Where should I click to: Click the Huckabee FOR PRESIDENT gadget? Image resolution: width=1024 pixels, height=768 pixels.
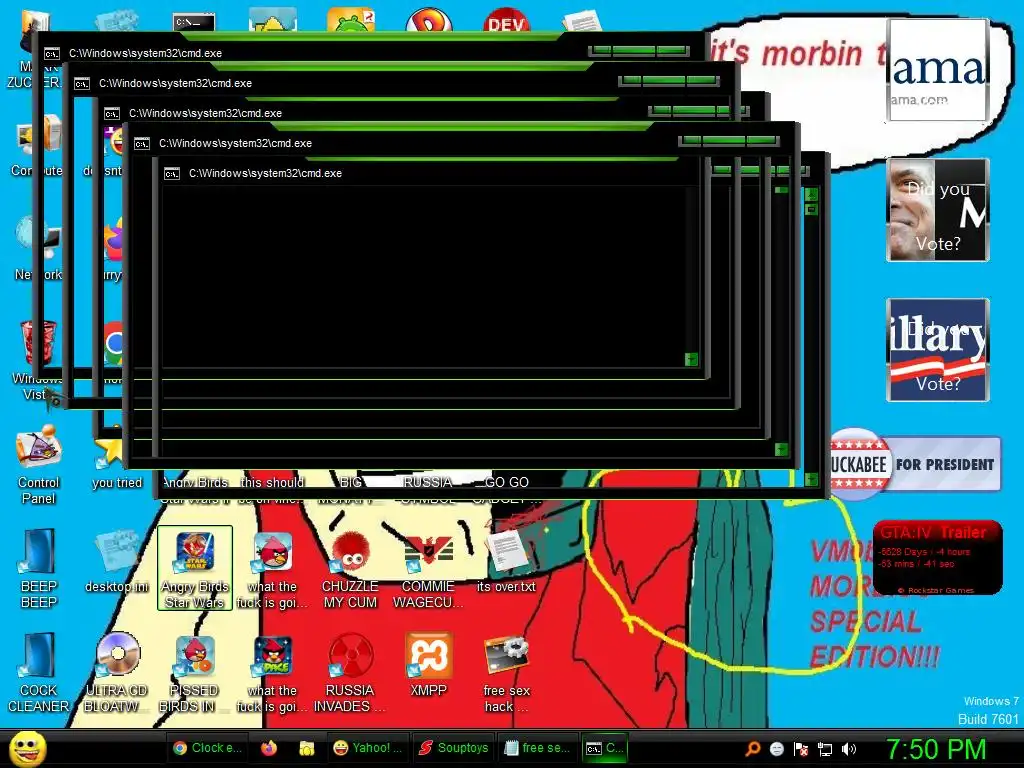tap(915, 464)
